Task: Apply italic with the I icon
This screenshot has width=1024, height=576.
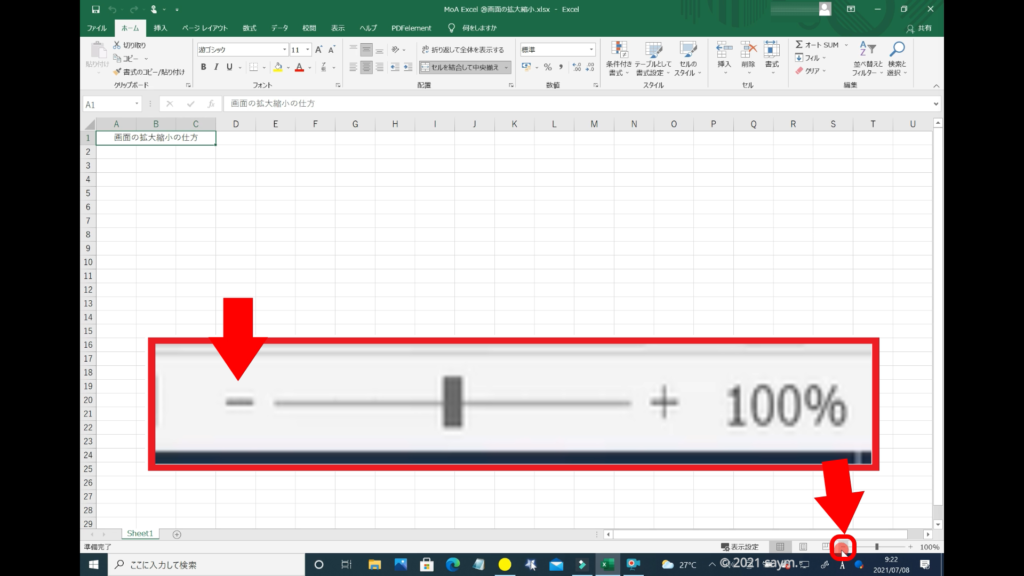Action: click(x=216, y=67)
